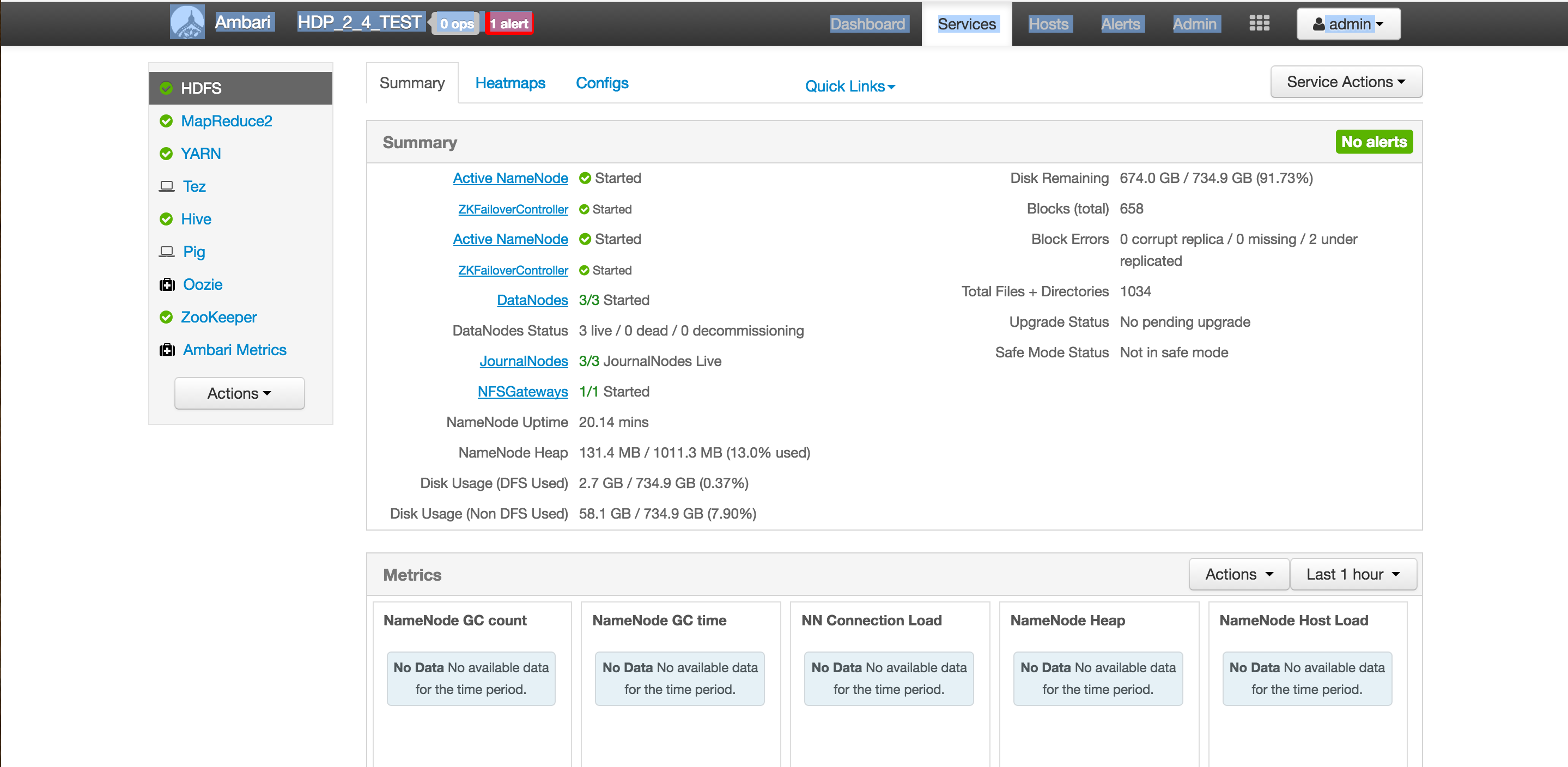
Task: Click the user icon beside admin
Action: click(1318, 23)
